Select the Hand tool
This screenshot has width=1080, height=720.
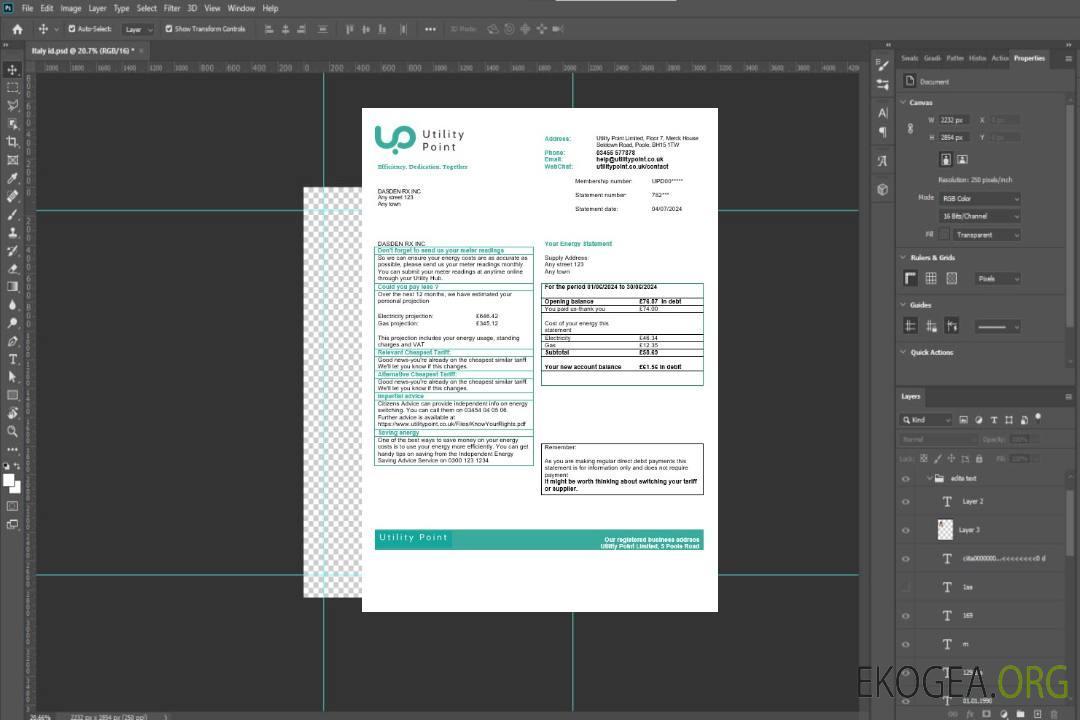click(x=12, y=413)
